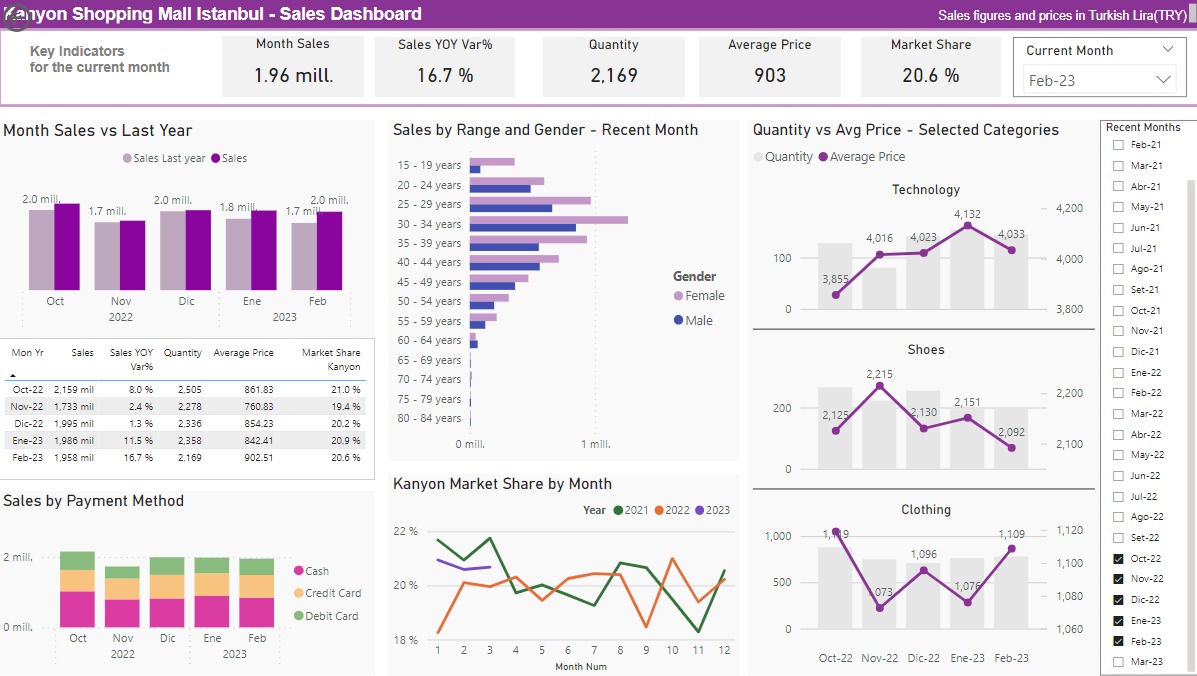Click the Recent Months list scrollbar
Viewport: 1197px width, 676px height.
(x=1189, y=400)
